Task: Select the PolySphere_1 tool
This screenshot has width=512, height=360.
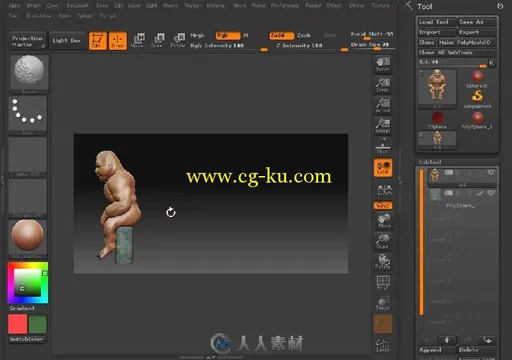Action: pos(477,120)
